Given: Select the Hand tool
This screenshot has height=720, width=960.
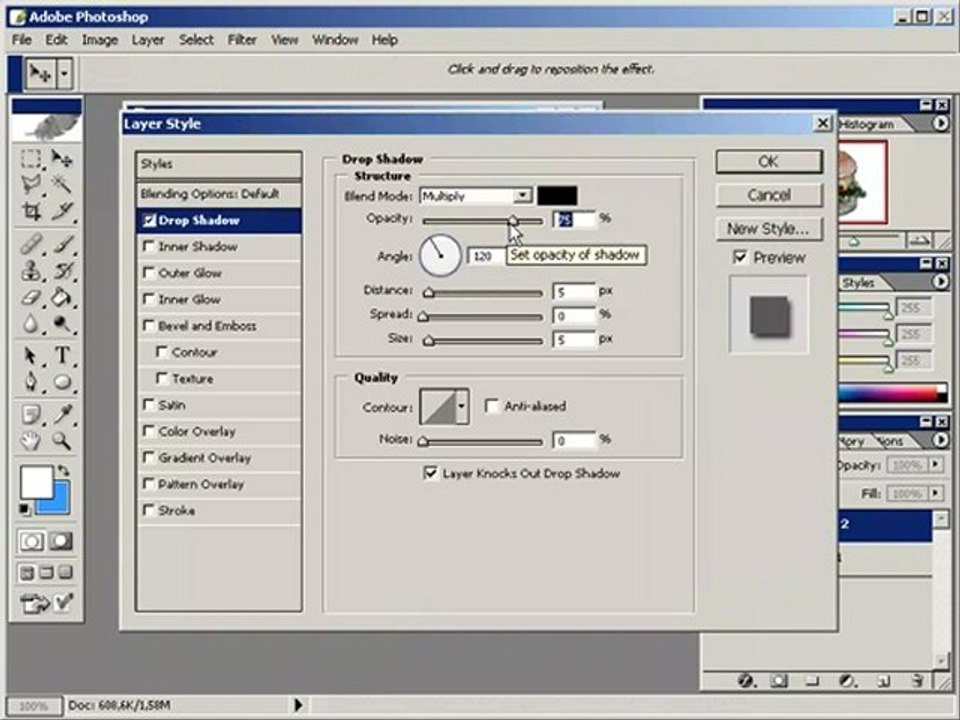Looking at the screenshot, I should (31, 441).
